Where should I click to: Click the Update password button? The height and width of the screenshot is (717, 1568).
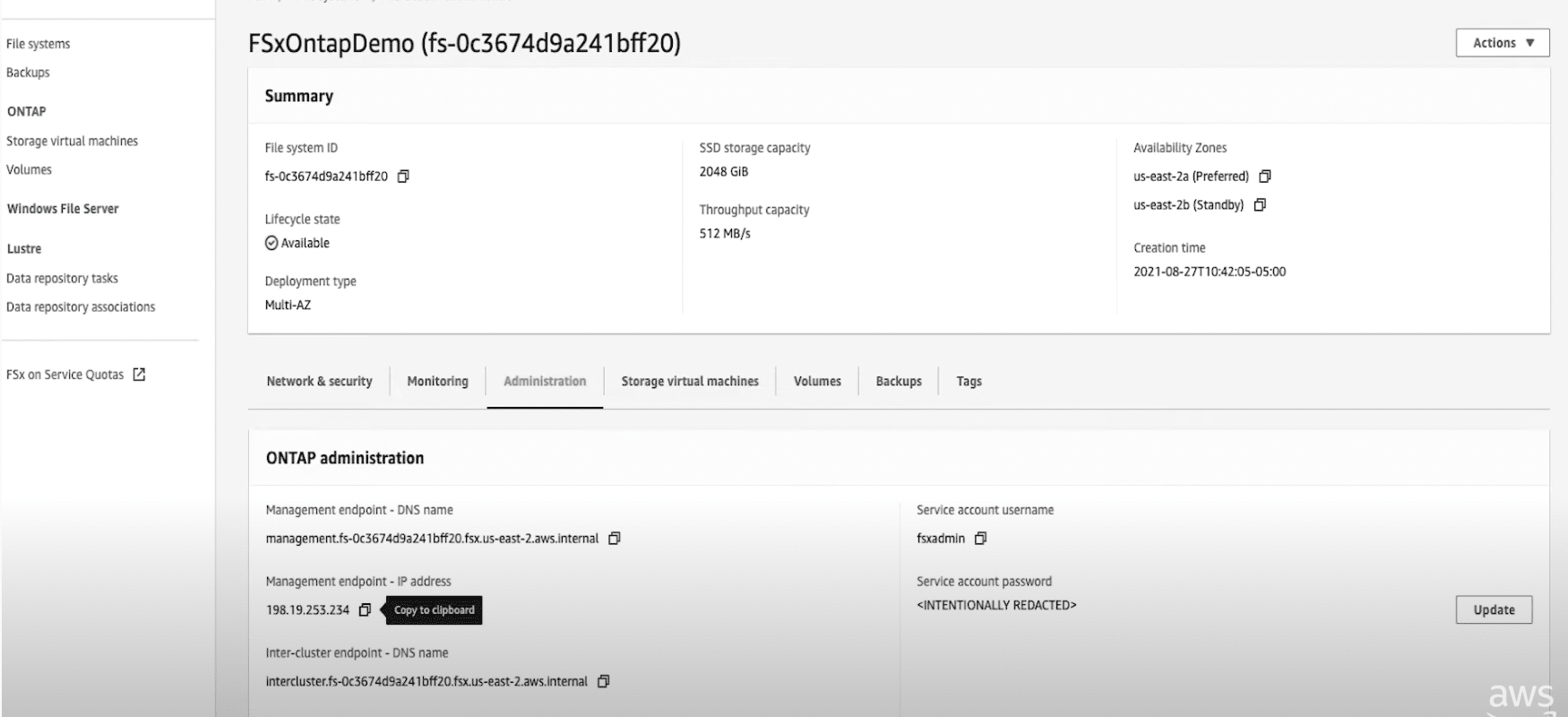1494,609
